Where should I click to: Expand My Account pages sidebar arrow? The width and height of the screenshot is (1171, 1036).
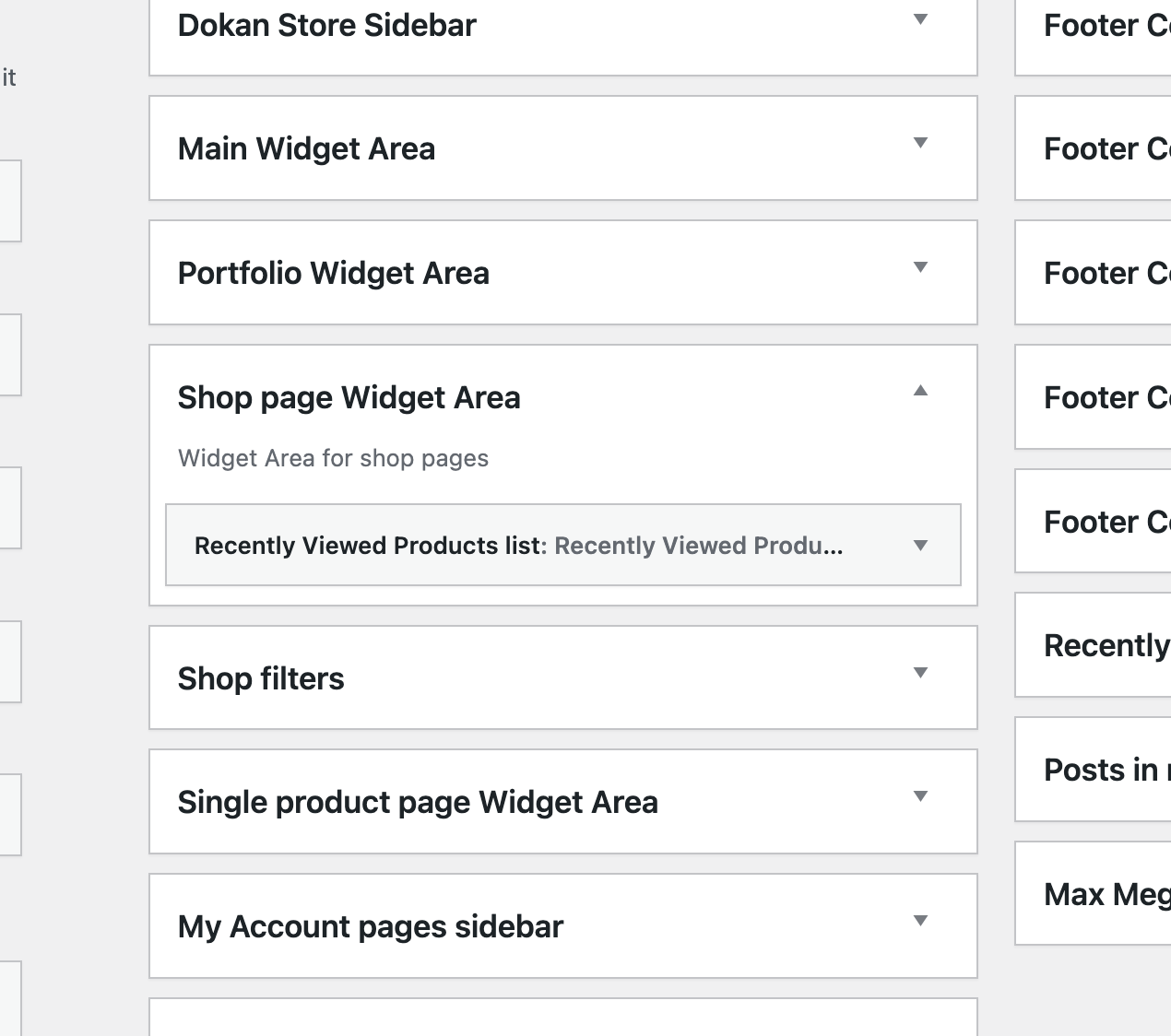click(919, 921)
